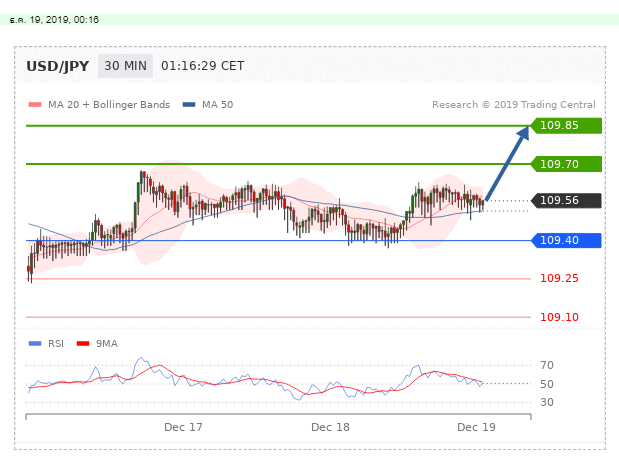Click the MA 20 + Bollinger Bands swatch
The width and height of the screenshot is (619, 462).
[35, 105]
